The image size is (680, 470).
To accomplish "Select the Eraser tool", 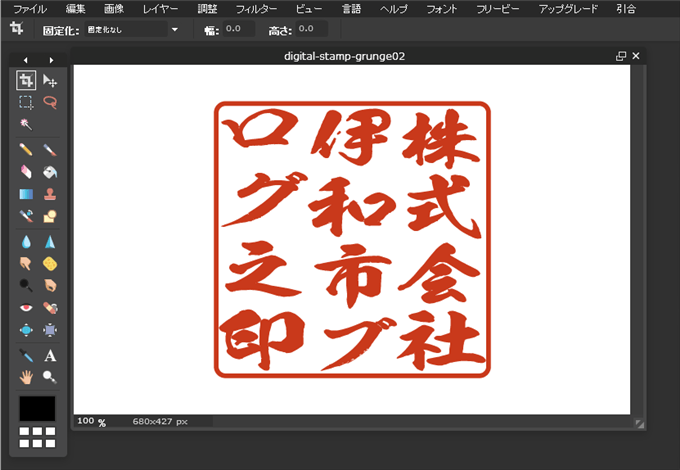I will (x=26, y=172).
